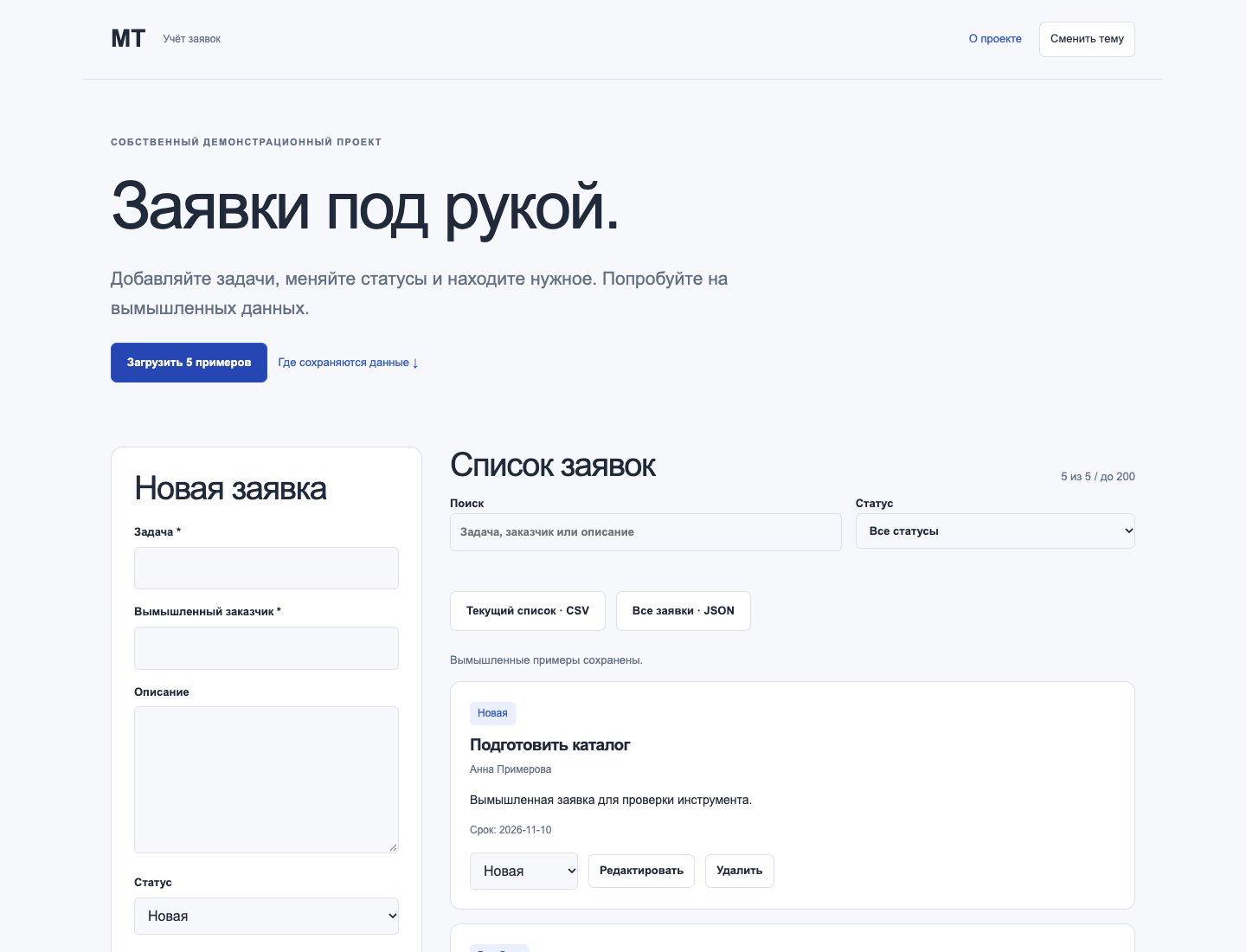
Task: Click the counter text «5 из 5 / до 200»
Action: pyautogui.click(x=1098, y=477)
